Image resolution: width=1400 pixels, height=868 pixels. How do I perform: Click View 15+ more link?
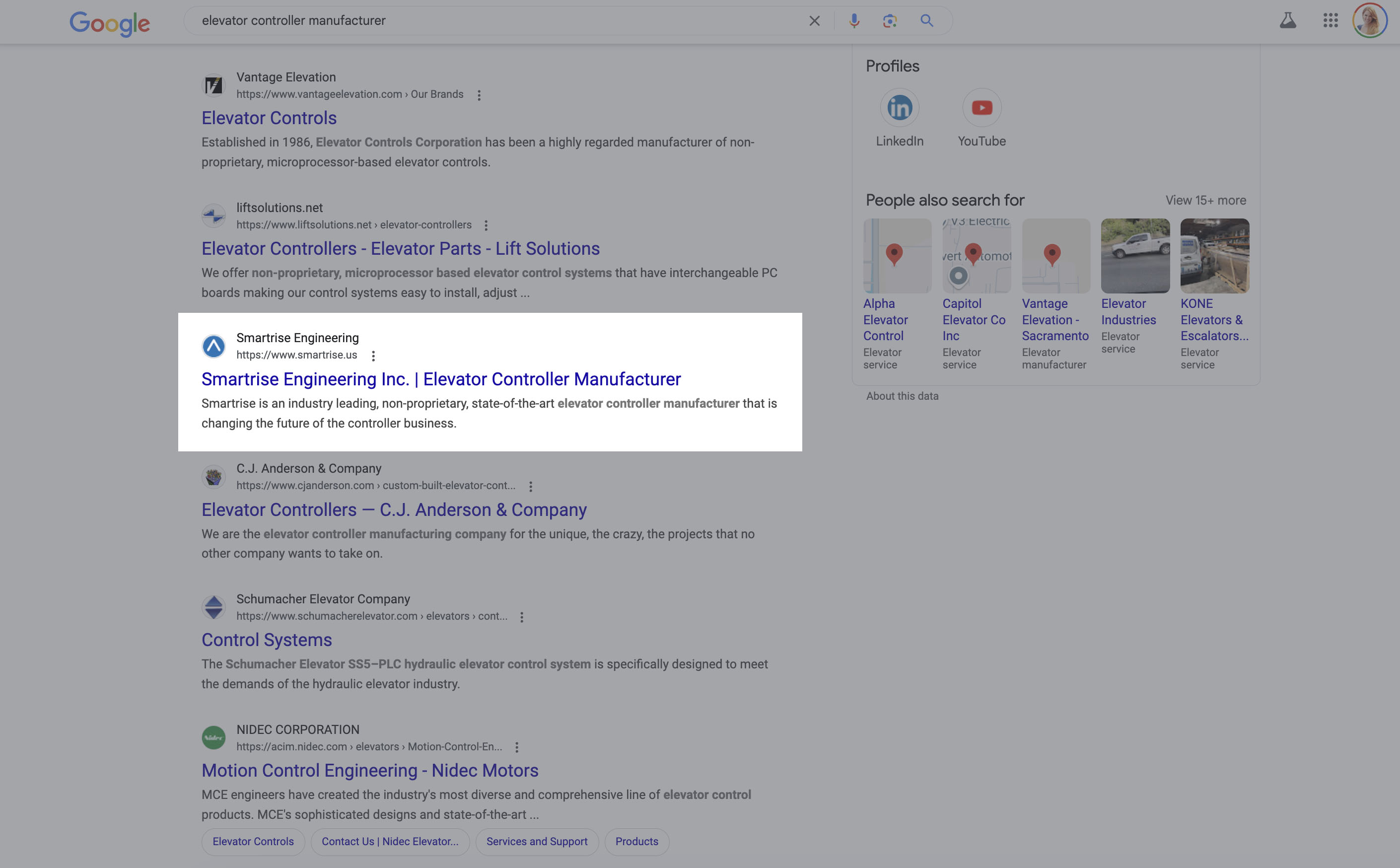point(1205,200)
